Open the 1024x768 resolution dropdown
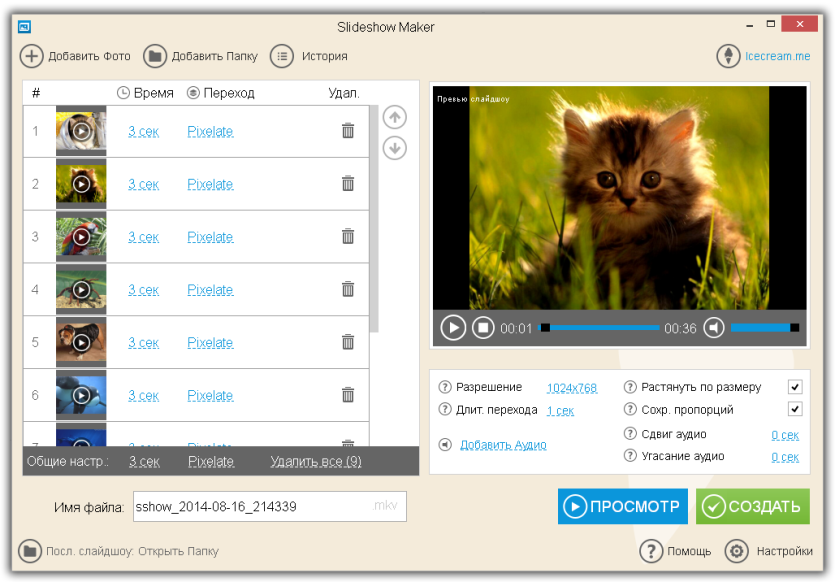 pos(572,388)
